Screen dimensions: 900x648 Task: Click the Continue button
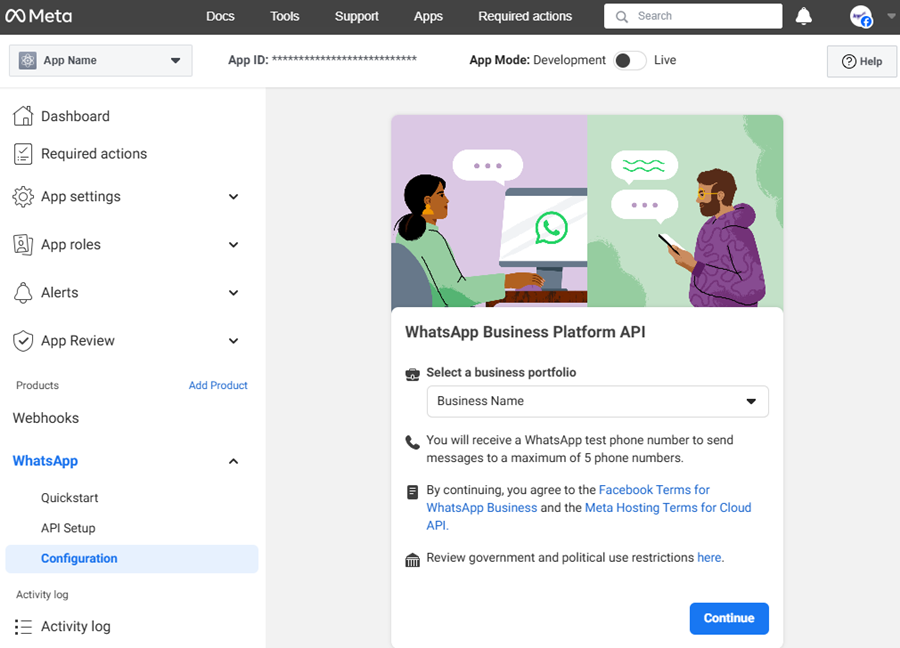coord(729,618)
